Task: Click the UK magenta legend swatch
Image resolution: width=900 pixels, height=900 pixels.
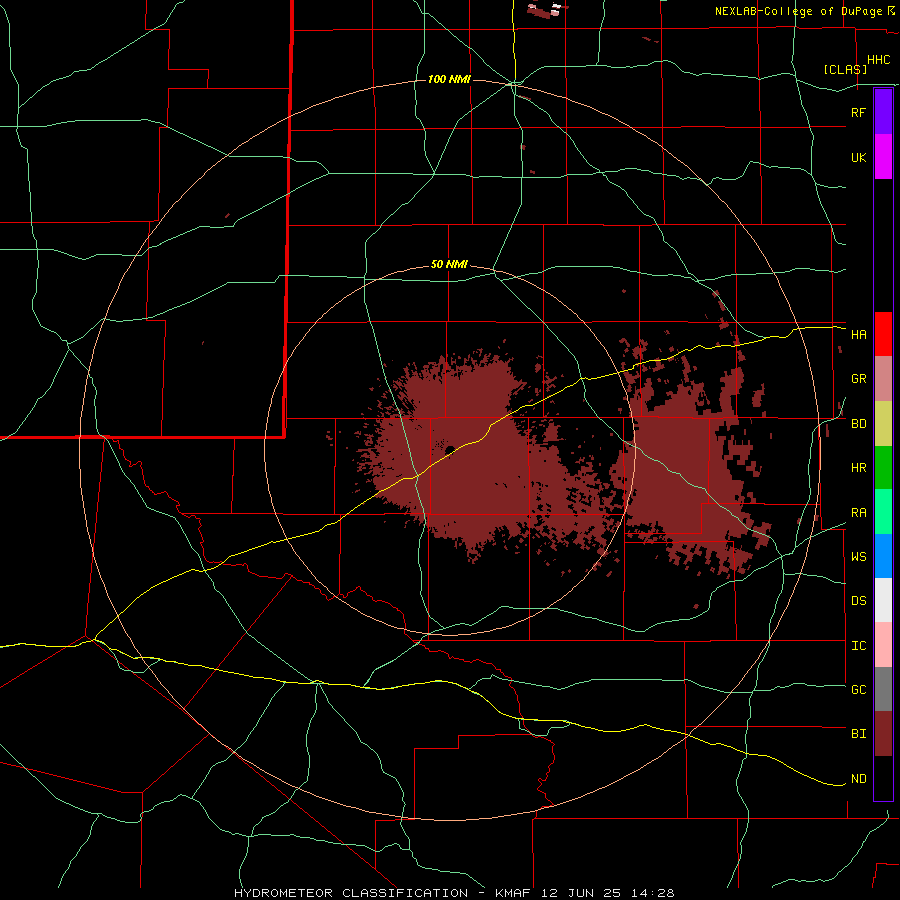Action: 883,157
